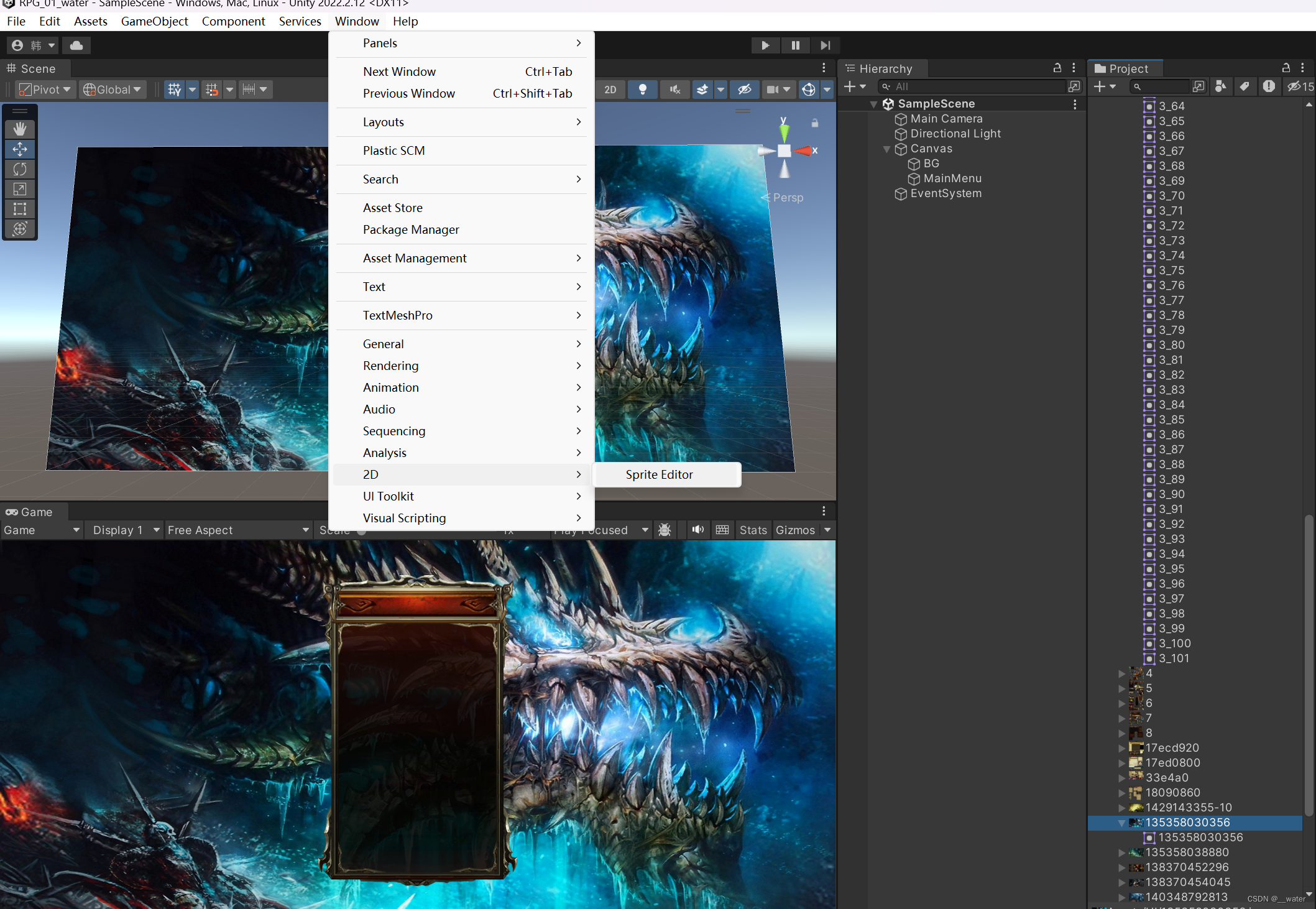Viewport: 1316px width, 909px height.
Task: Open Scene view three-dot options menu
Action: coord(824,68)
